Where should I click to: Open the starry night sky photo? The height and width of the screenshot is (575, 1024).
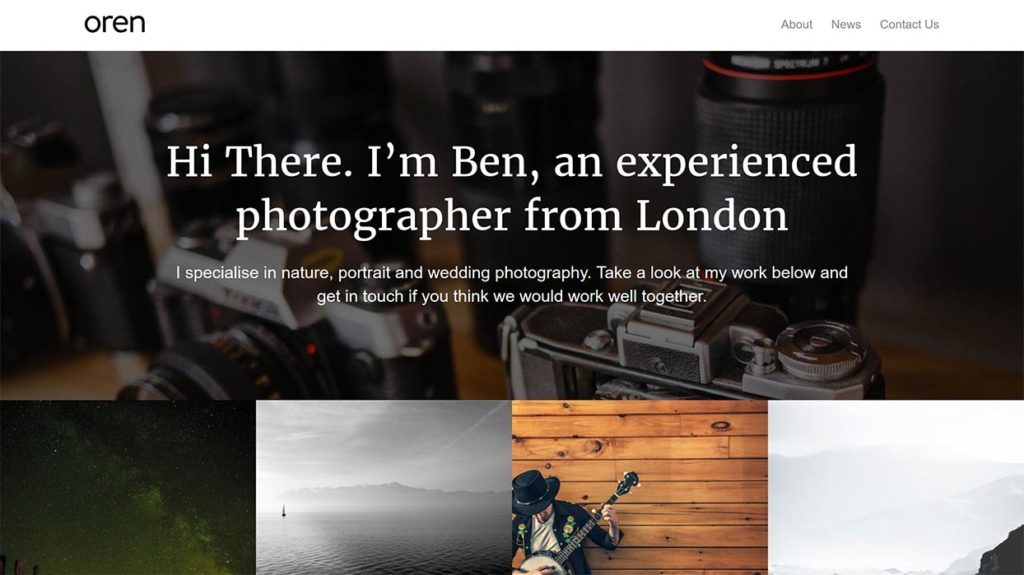tap(128, 487)
